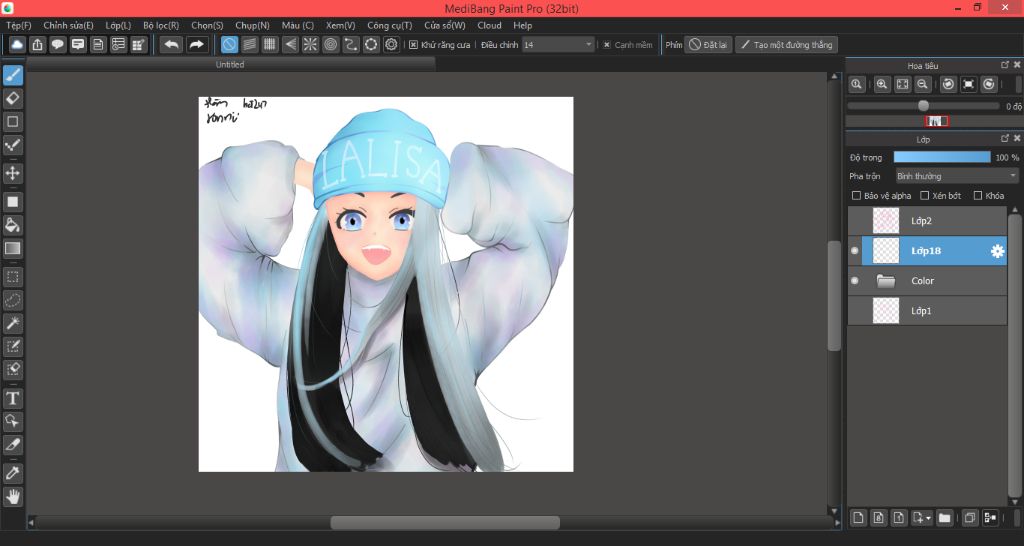Enable crisscross grid snap guide
Image resolution: width=1024 pixels, height=546 pixels.
(270, 44)
